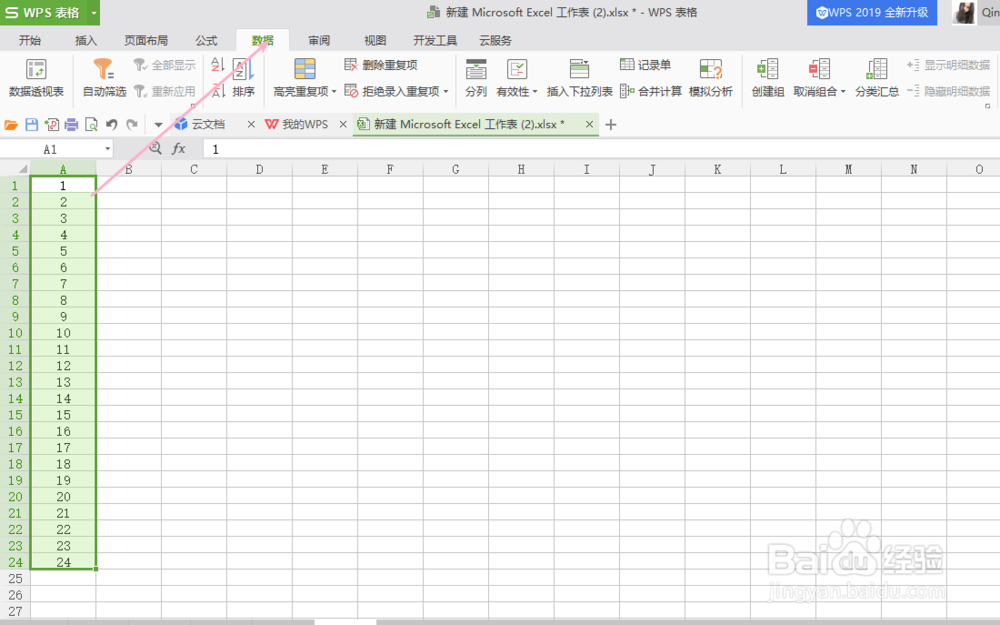Click 显示明细数据 show detail

tap(948, 65)
